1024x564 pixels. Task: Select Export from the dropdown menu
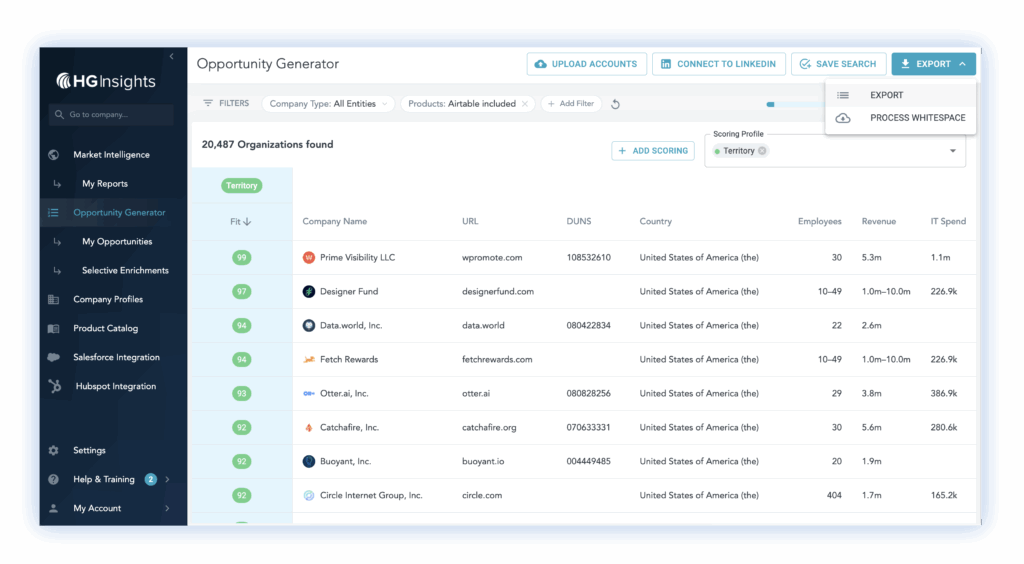(x=886, y=95)
